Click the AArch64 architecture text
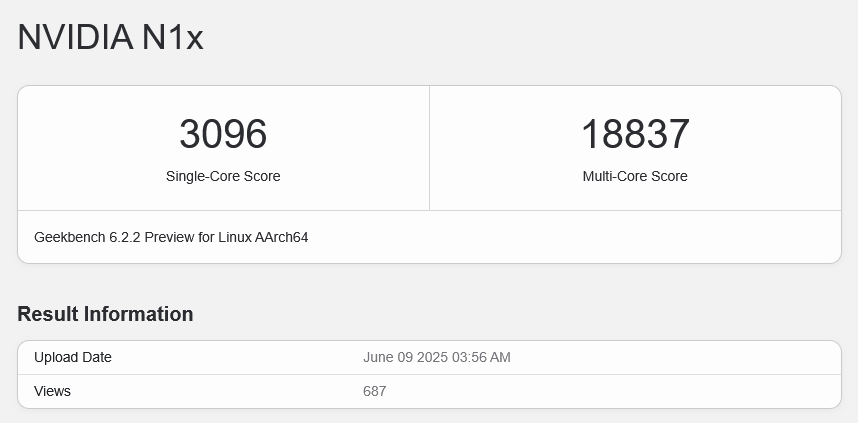The height and width of the screenshot is (423, 858). click(284, 237)
